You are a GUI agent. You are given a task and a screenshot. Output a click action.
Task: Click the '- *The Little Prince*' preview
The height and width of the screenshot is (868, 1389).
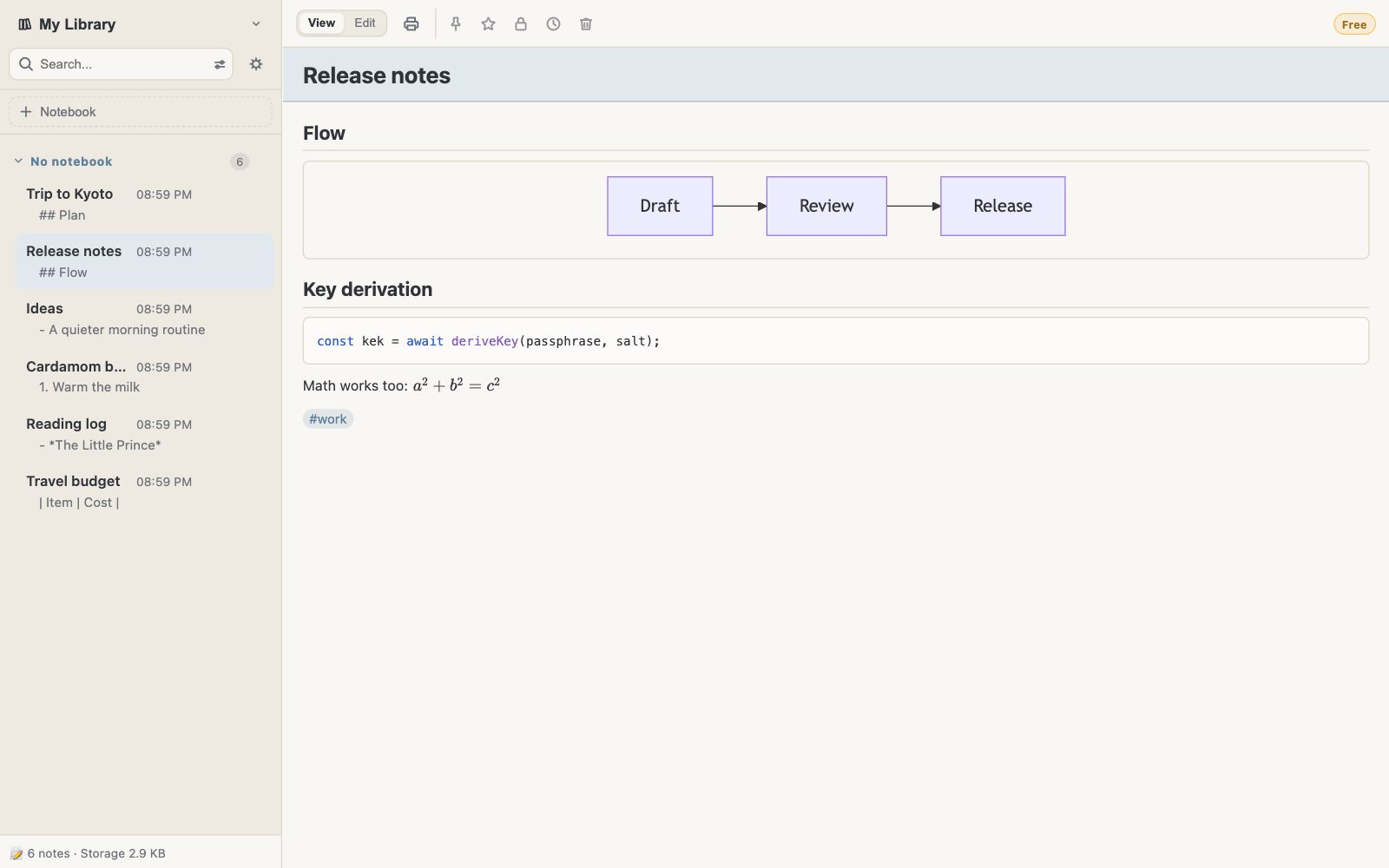coord(100,445)
